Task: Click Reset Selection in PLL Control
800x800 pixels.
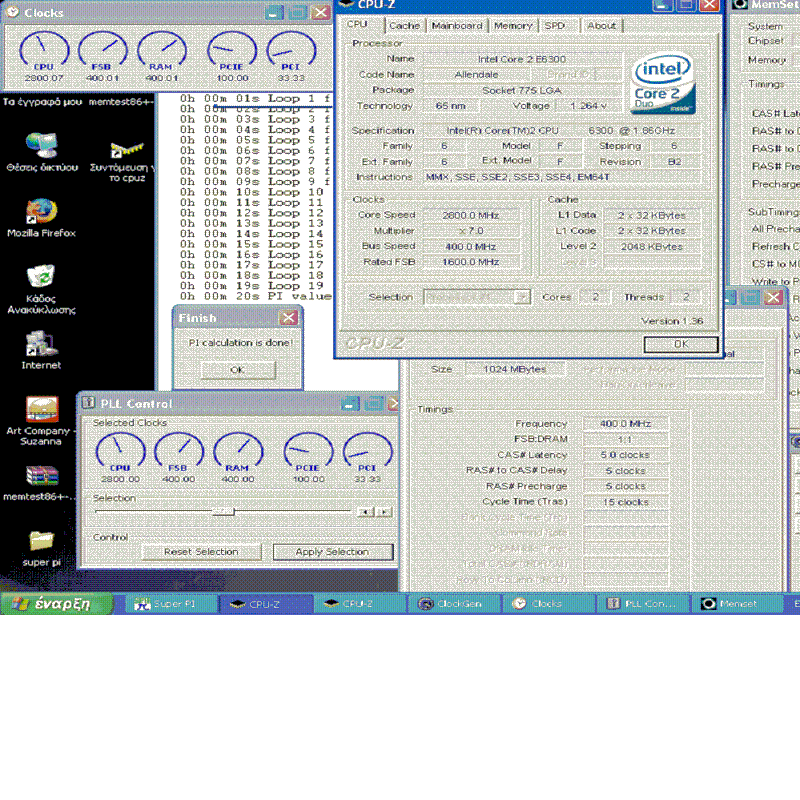Action: [202, 552]
